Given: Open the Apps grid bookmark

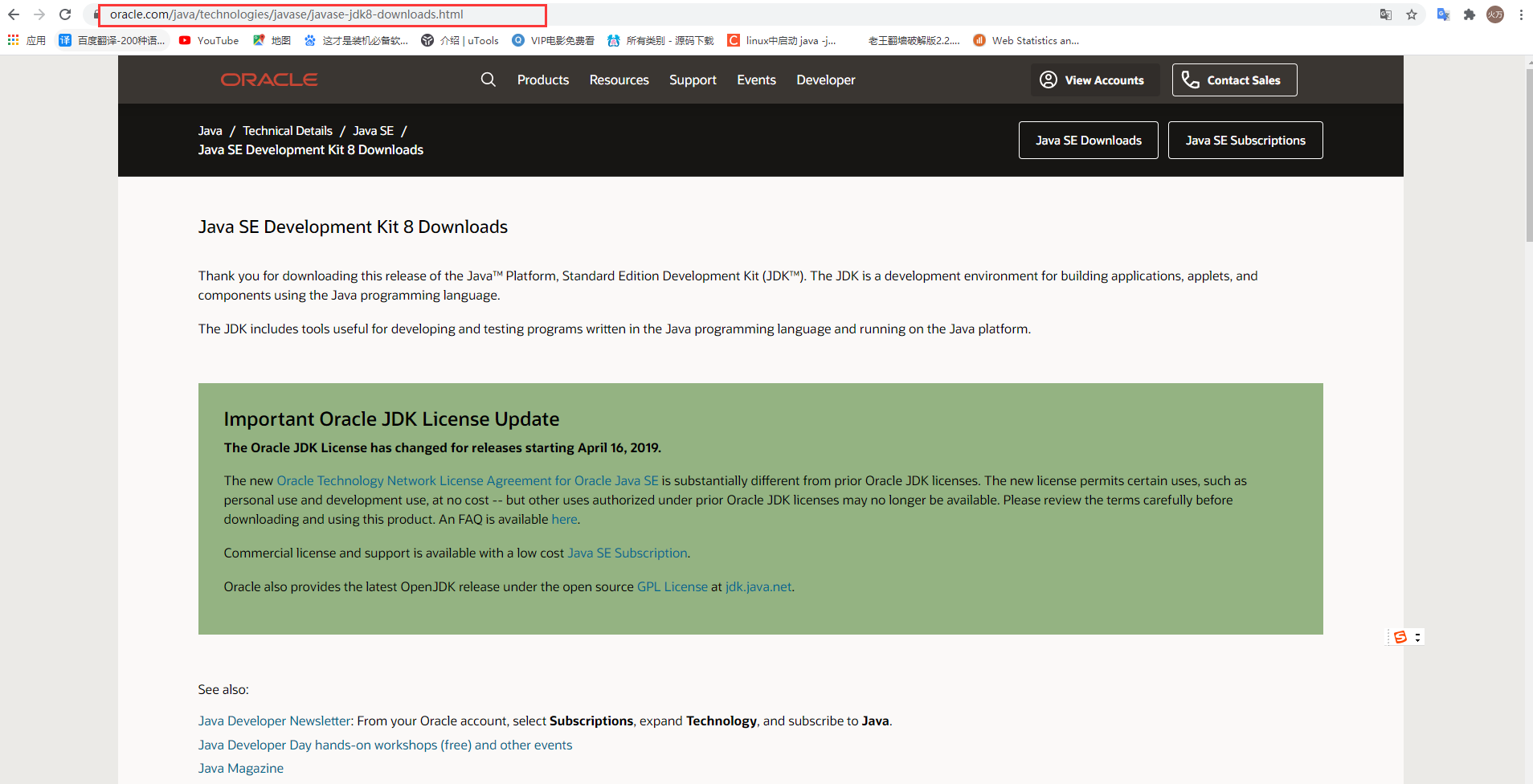Looking at the screenshot, I should (x=27, y=40).
